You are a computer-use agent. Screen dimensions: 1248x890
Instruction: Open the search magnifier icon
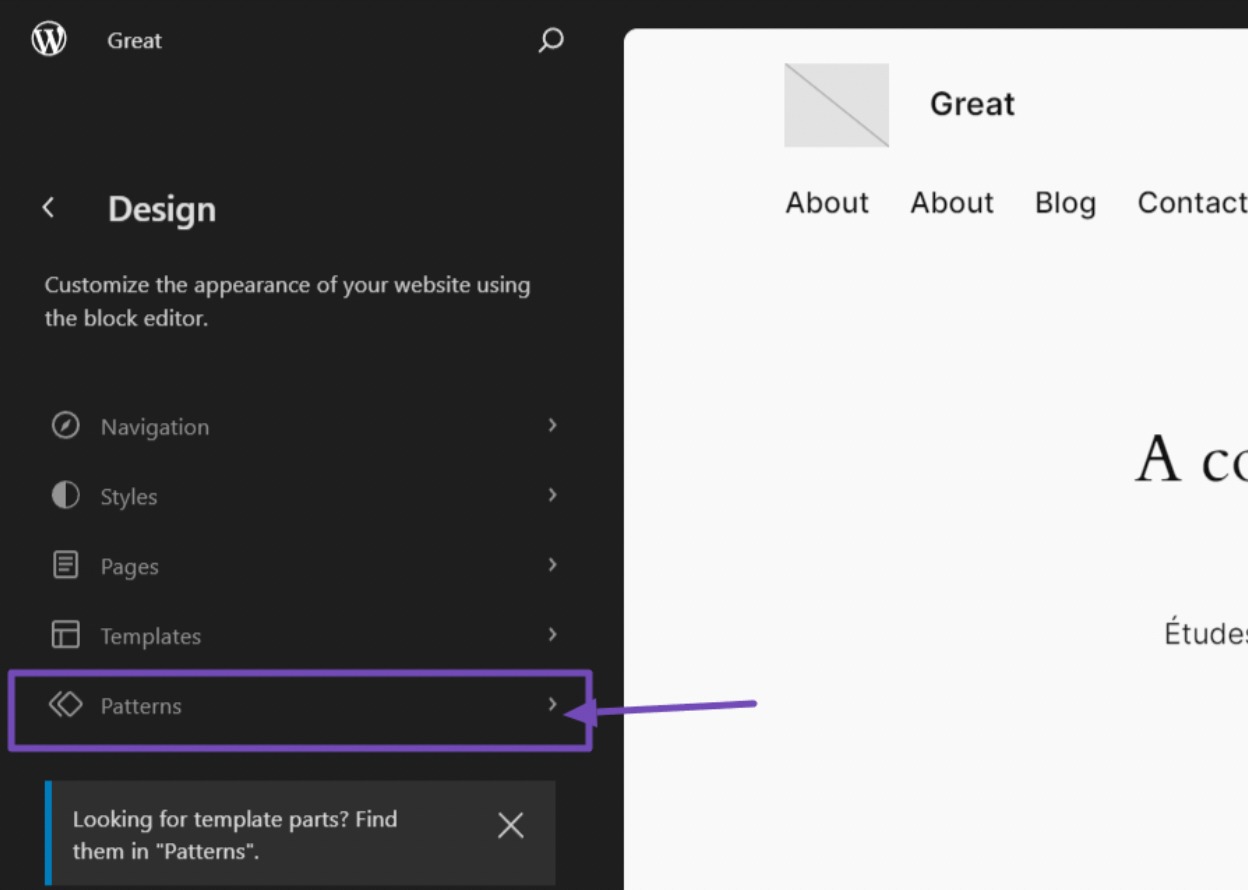[551, 41]
